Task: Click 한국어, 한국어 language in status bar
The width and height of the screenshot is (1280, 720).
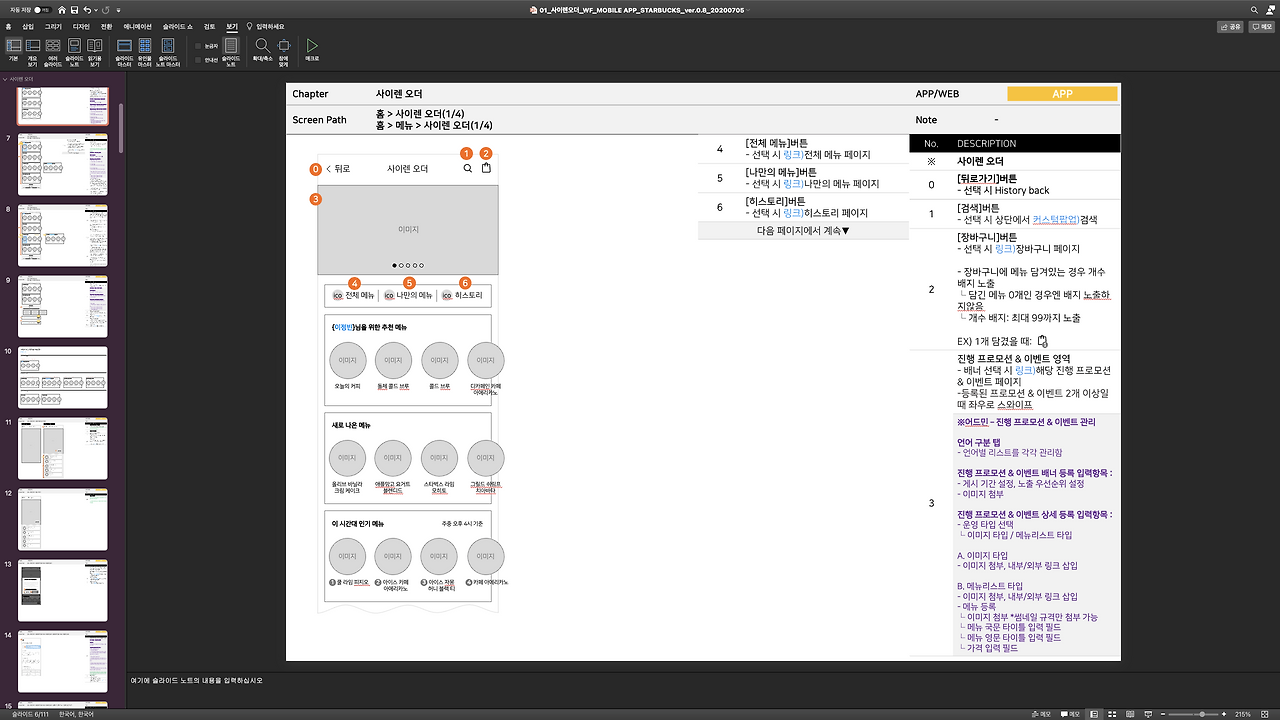Action: [76, 714]
